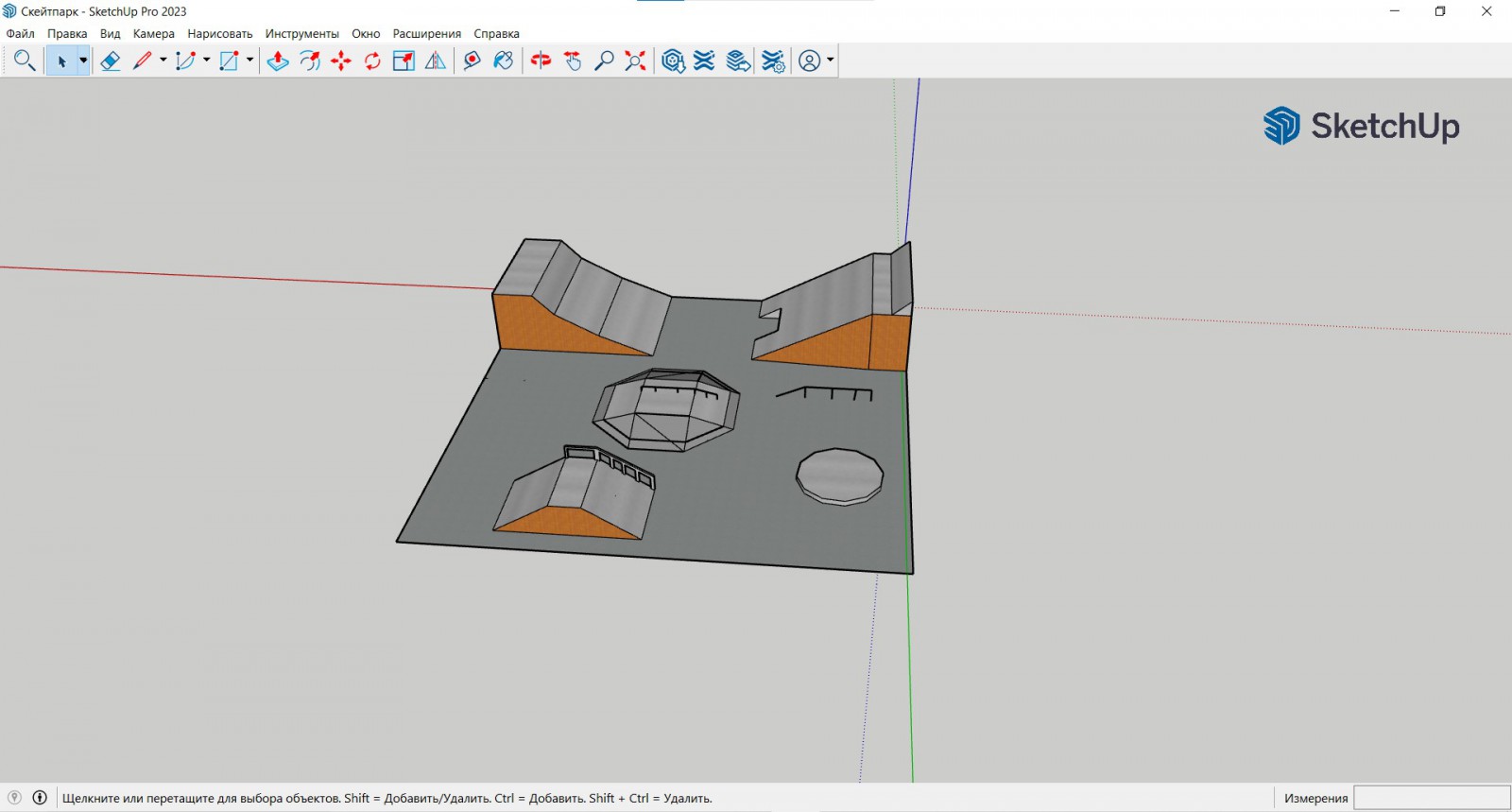The height and width of the screenshot is (812, 1512).
Task: Toggle the geolocation status icon
Action: coord(14,798)
